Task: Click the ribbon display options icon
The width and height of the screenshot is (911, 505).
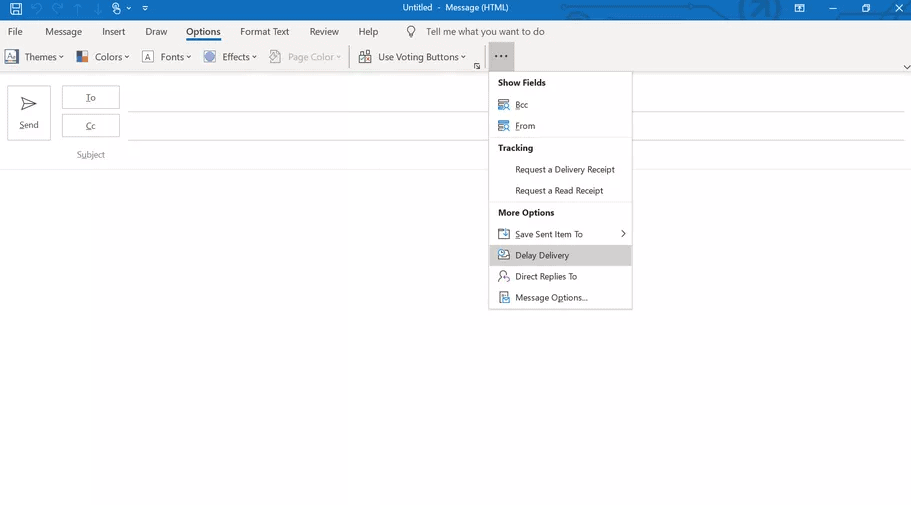Action: pos(799,8)
